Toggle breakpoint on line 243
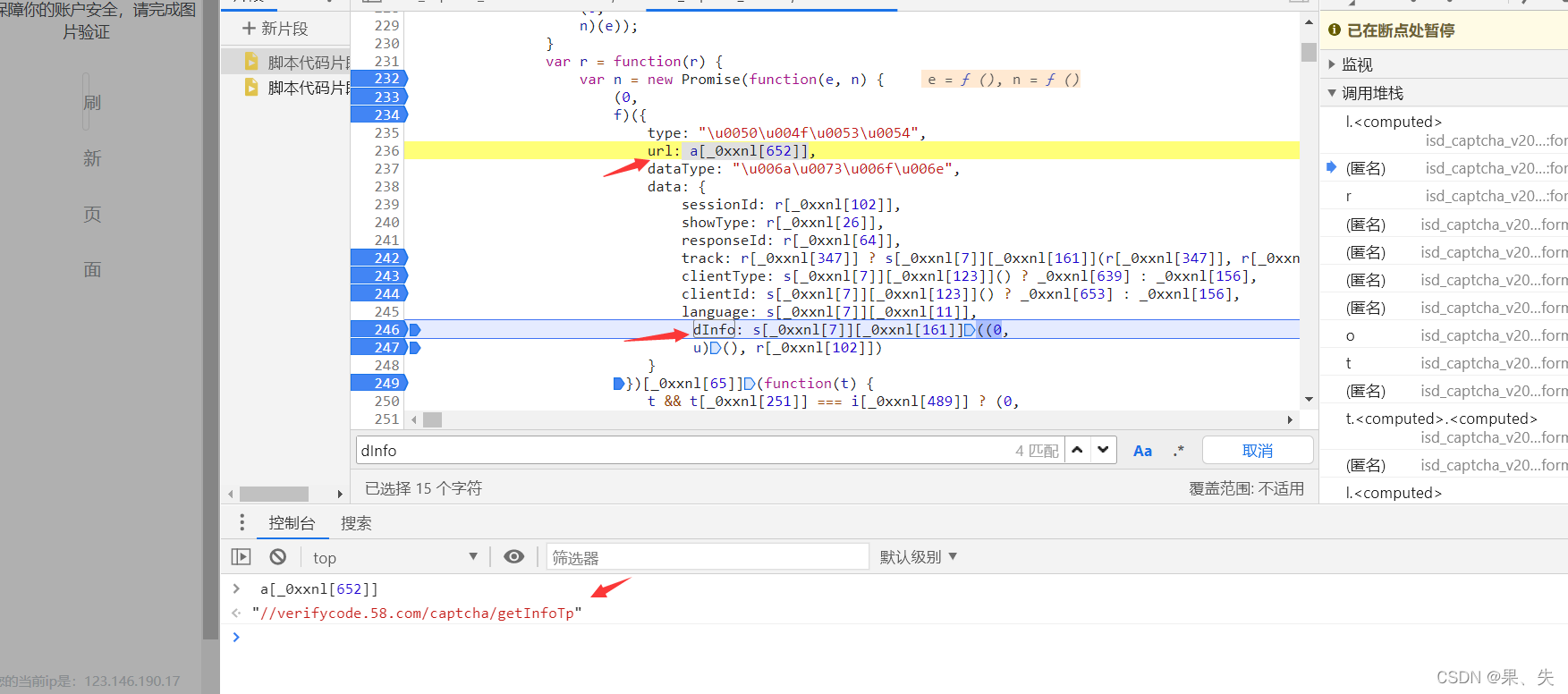Viewport: 1568px width, 694px height. pyautogui.click(x=379, y=275)
